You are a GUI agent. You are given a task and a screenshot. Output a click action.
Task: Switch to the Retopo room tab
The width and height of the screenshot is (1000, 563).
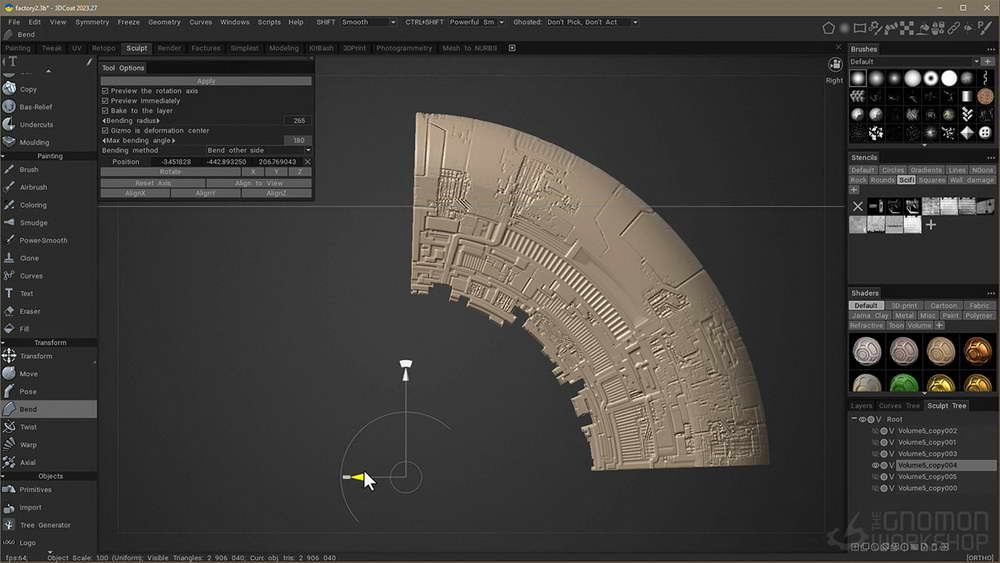pyautogui.click(x=103, y=48)
